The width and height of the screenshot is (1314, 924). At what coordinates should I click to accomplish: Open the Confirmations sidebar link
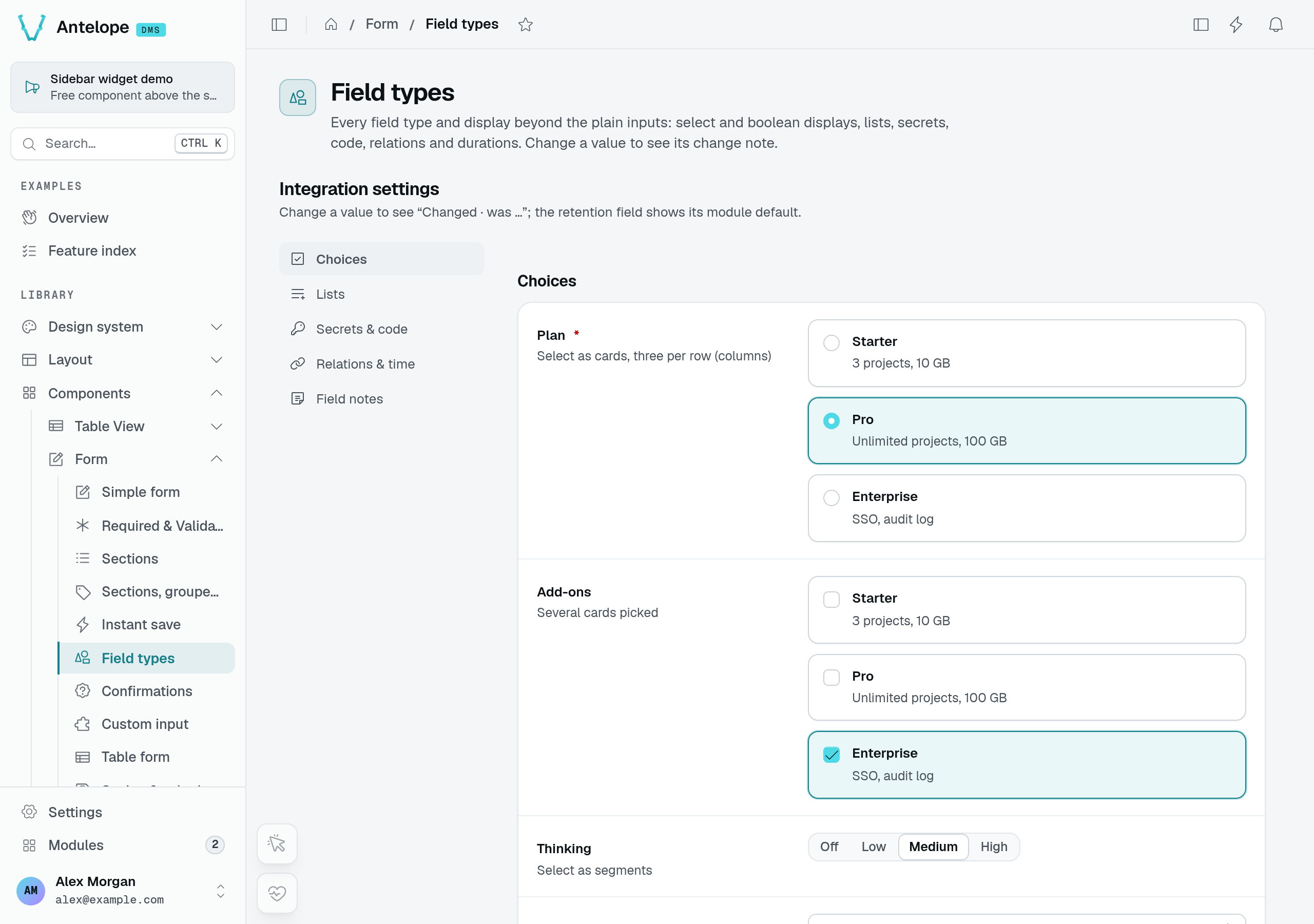(146, 691)
